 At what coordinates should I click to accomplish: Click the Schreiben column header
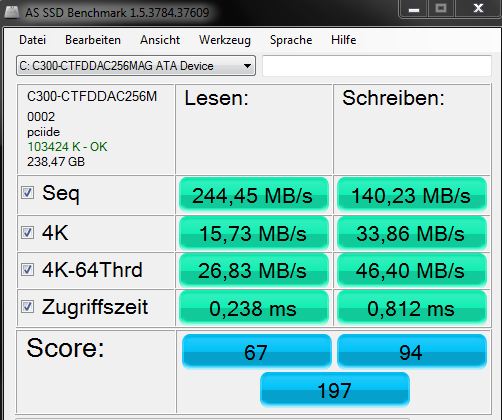[393, 98]
